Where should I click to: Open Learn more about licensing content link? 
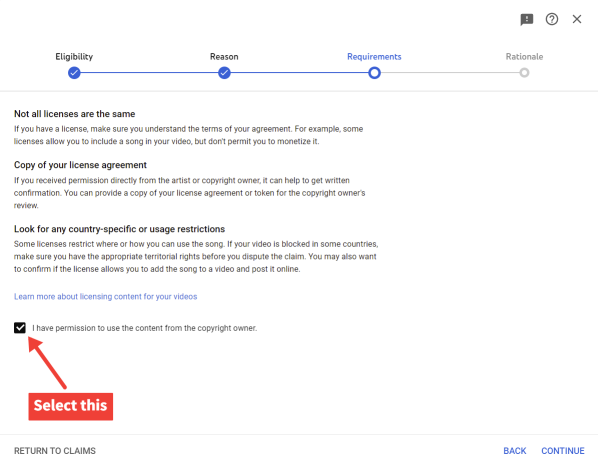[x=106, y=296]
